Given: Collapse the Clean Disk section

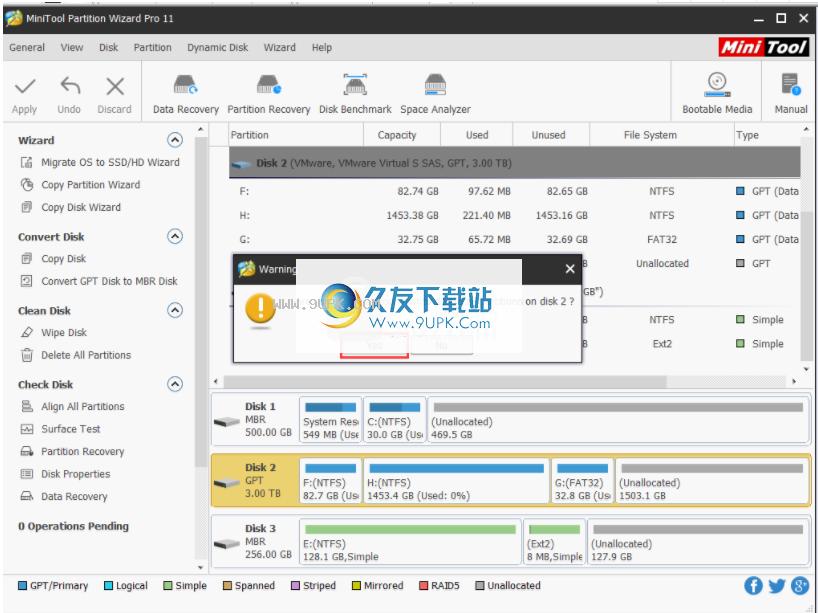Looking at the screenshot, I should coord(175,310).
